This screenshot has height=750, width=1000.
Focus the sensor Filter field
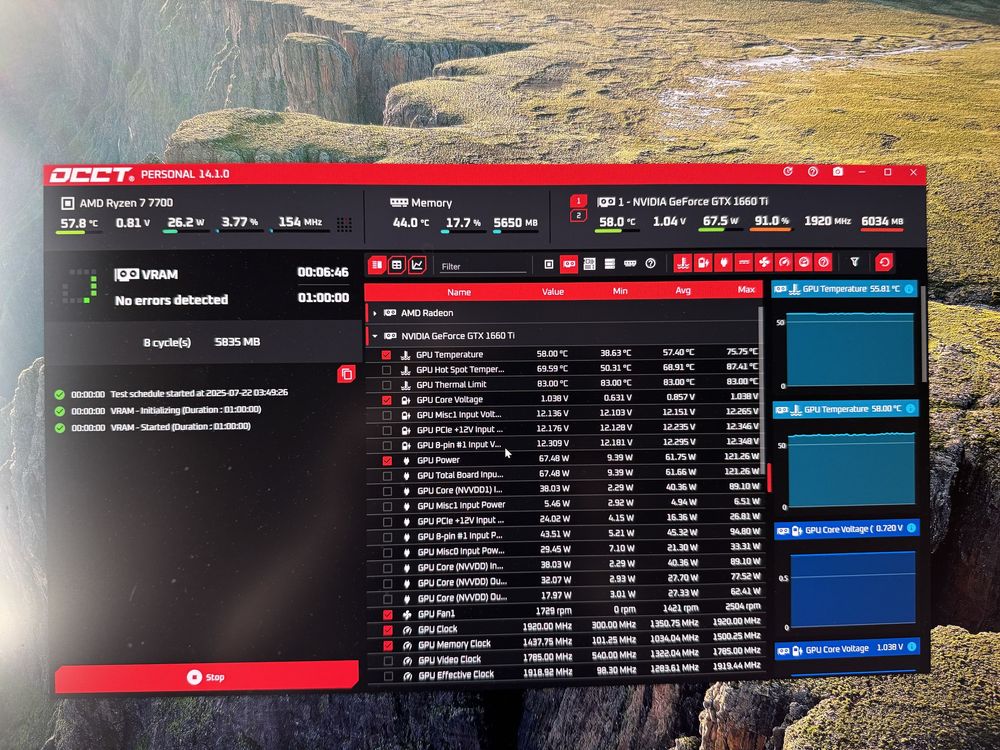coord(483,266)
